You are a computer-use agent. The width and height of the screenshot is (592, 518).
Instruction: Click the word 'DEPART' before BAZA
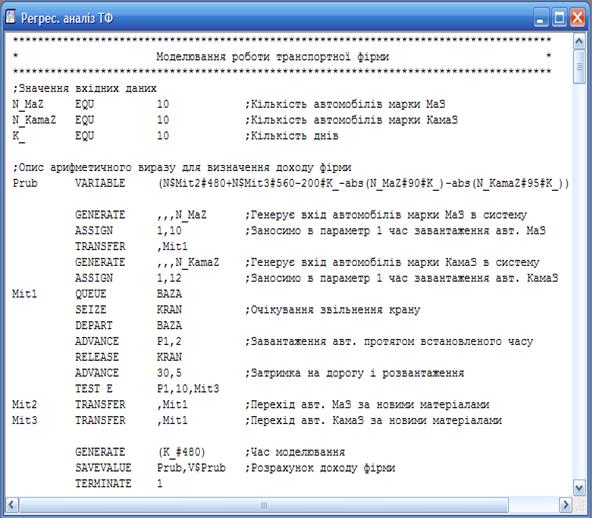click(x=94, y=325)
